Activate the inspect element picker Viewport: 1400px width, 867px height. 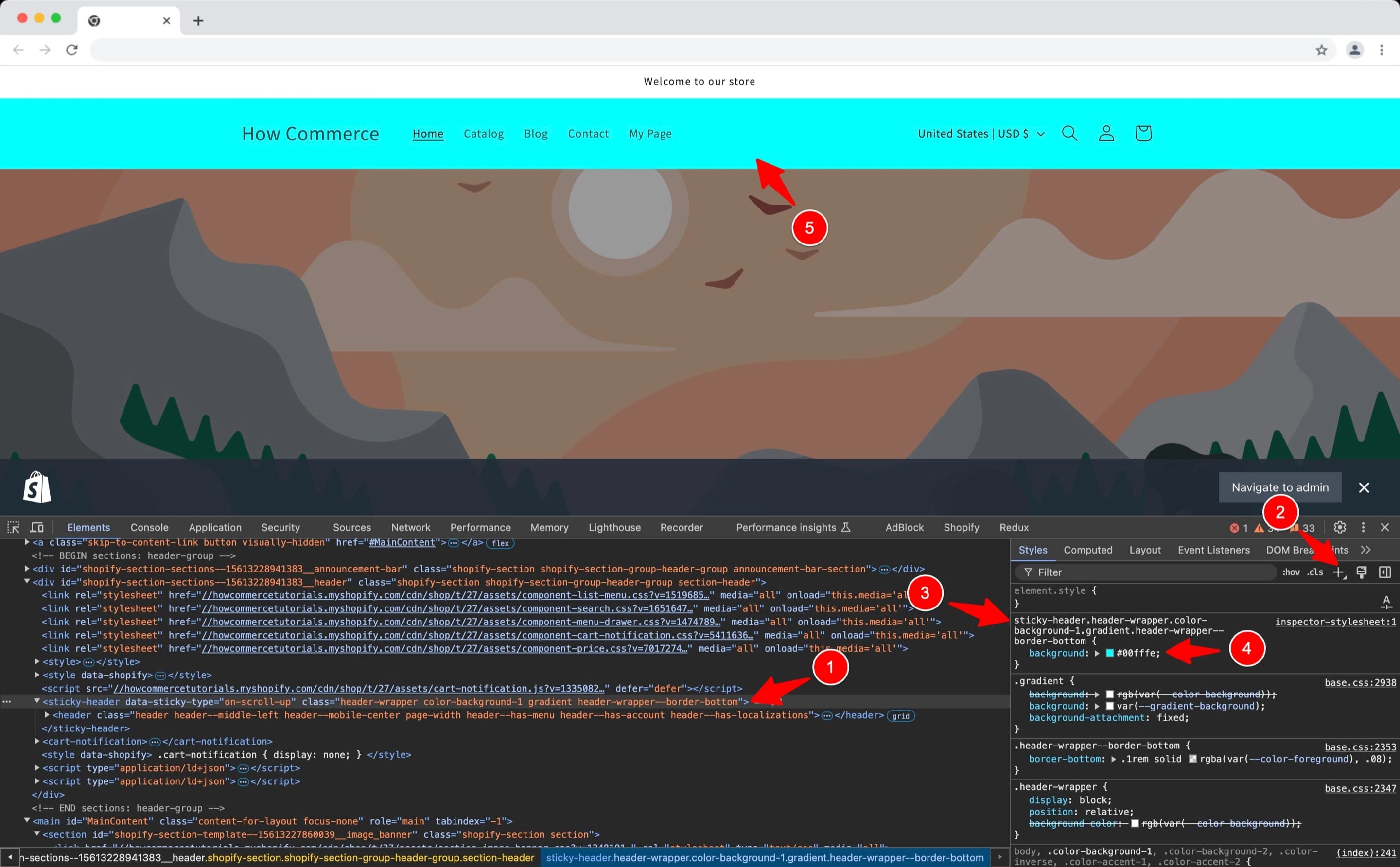13,527
